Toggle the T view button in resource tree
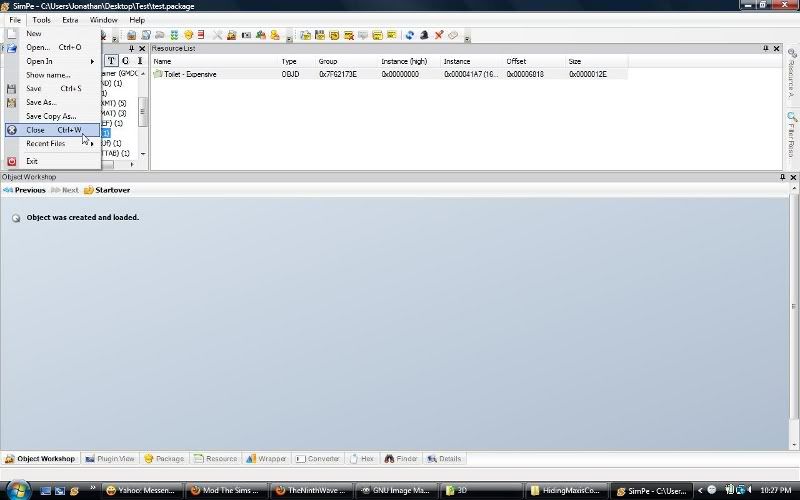This screenshot has width=800, height=500. tap(112, 61)
